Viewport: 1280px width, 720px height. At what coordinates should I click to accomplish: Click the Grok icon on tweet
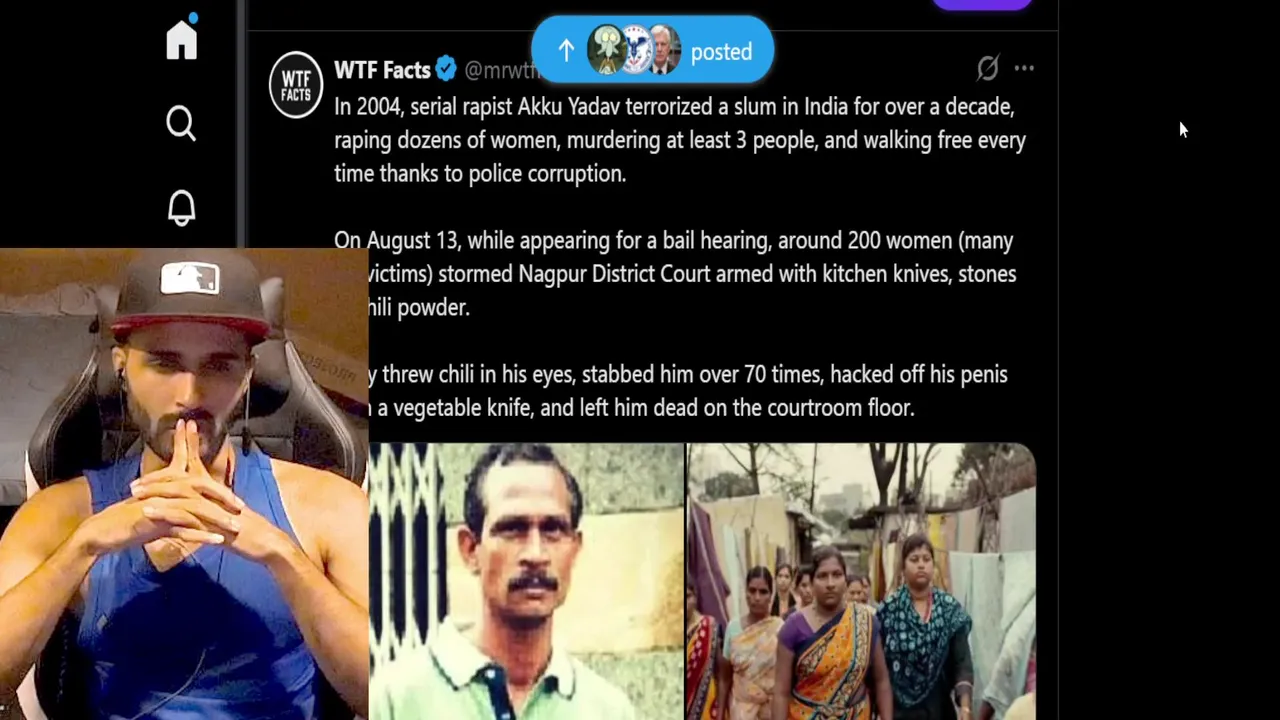pos(988,68)
